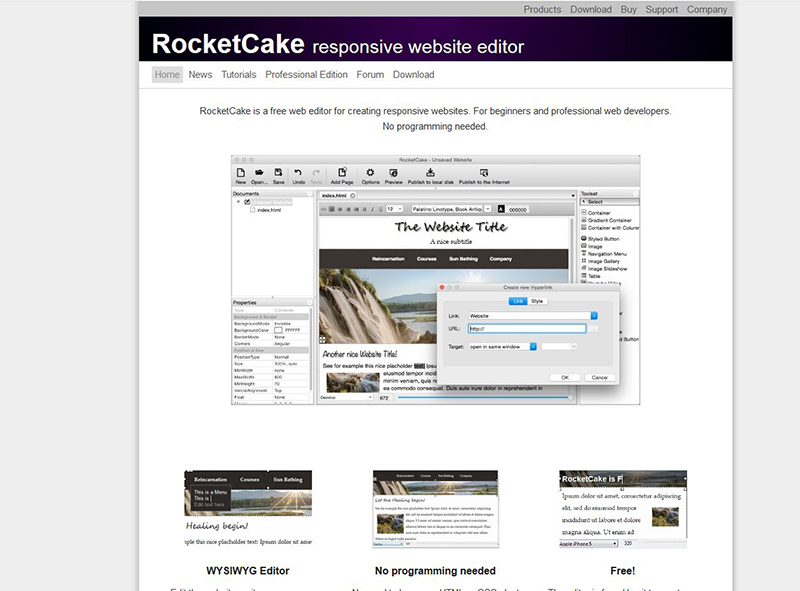Click Cancel in Create new Hyperlink dialog
Screen dimensions: 800x591
pos(599,378)
